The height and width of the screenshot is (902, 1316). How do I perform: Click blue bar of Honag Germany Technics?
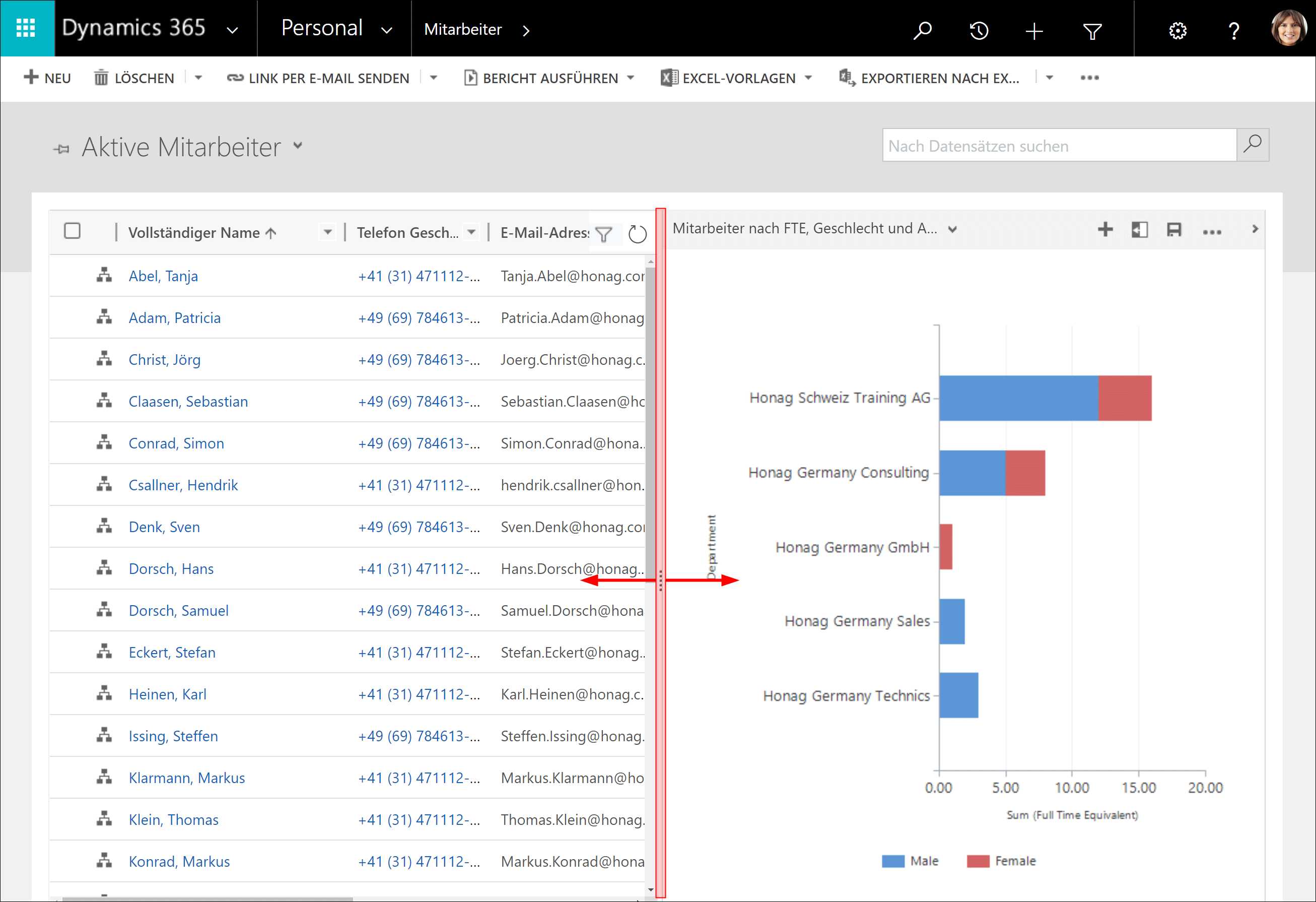(959, 695)
